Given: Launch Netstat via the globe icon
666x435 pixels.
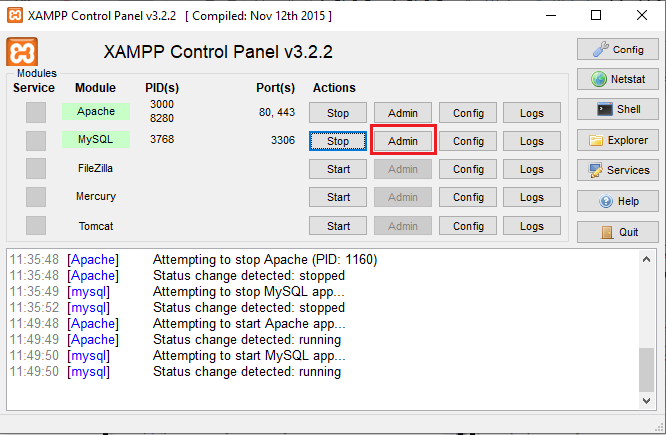Looking at the screenshot, I should (x=618, y=79).
